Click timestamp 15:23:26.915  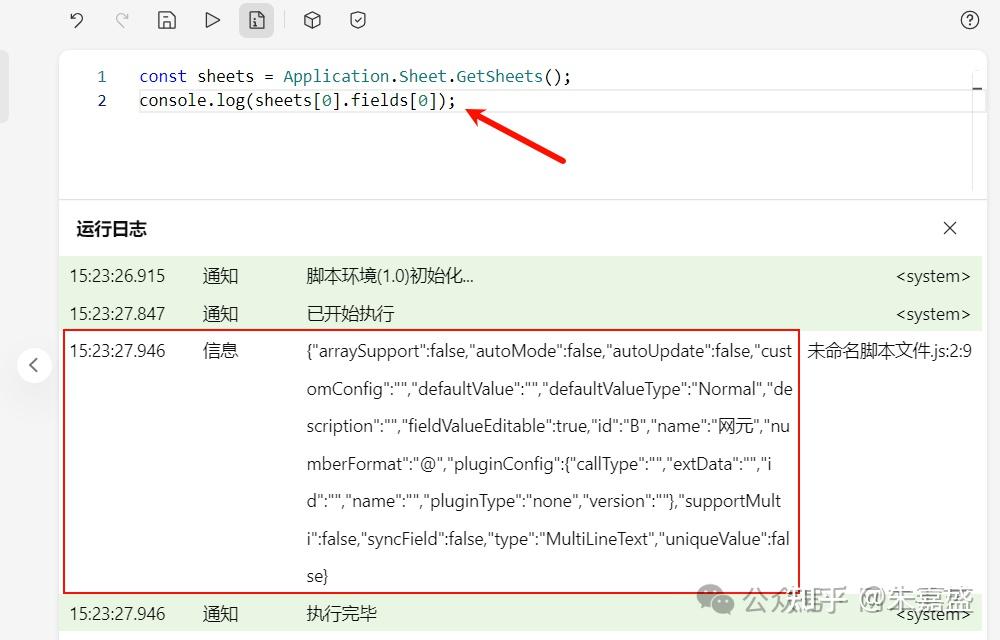click(x=117, y=276)
